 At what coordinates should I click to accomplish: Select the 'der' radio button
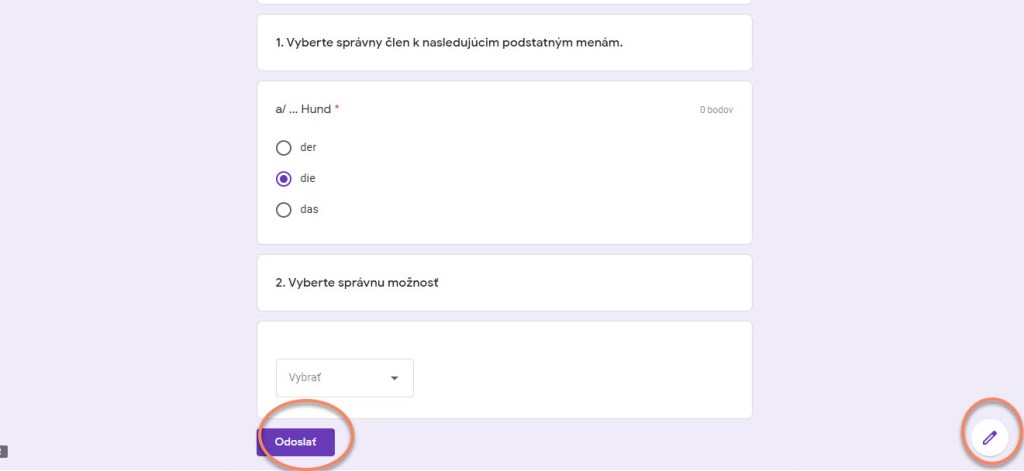(284, 148)
